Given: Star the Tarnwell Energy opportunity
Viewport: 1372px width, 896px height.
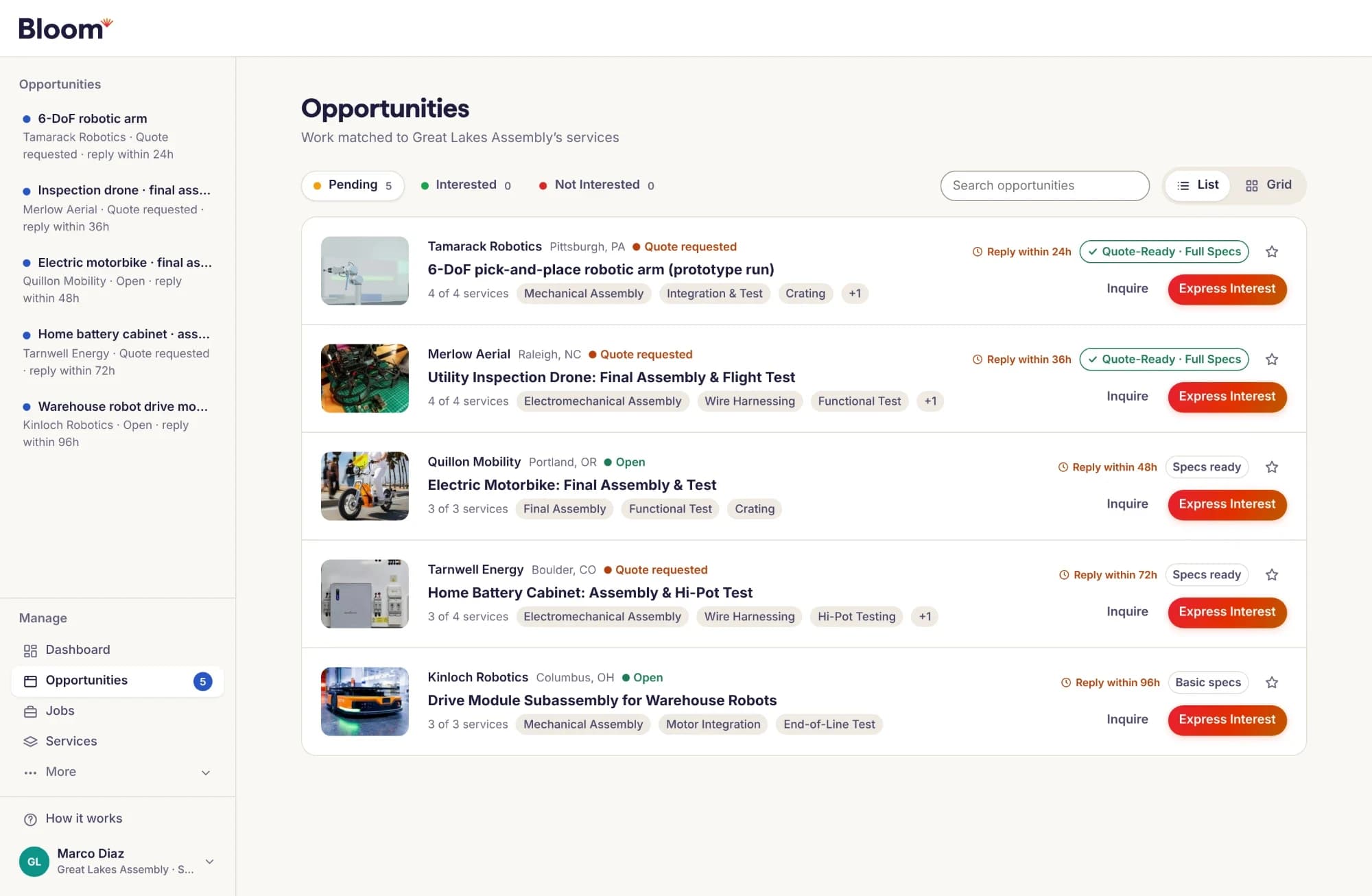Looking at the screenshot, I should click(1272, 575).
